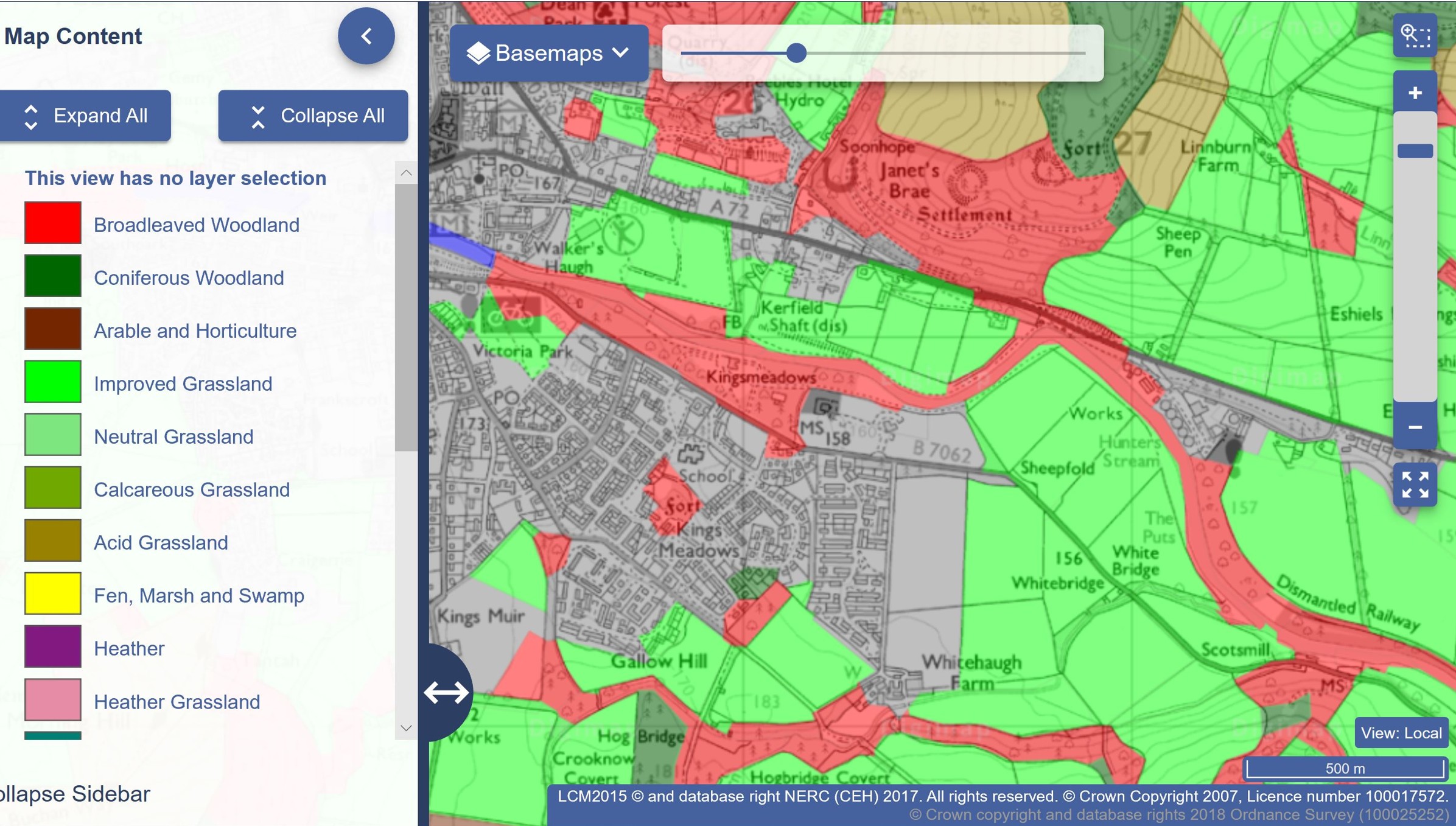Viewport: 1456px width, 826px height.
Task: Click the View: Local button
Action: tap(1401, 733)
